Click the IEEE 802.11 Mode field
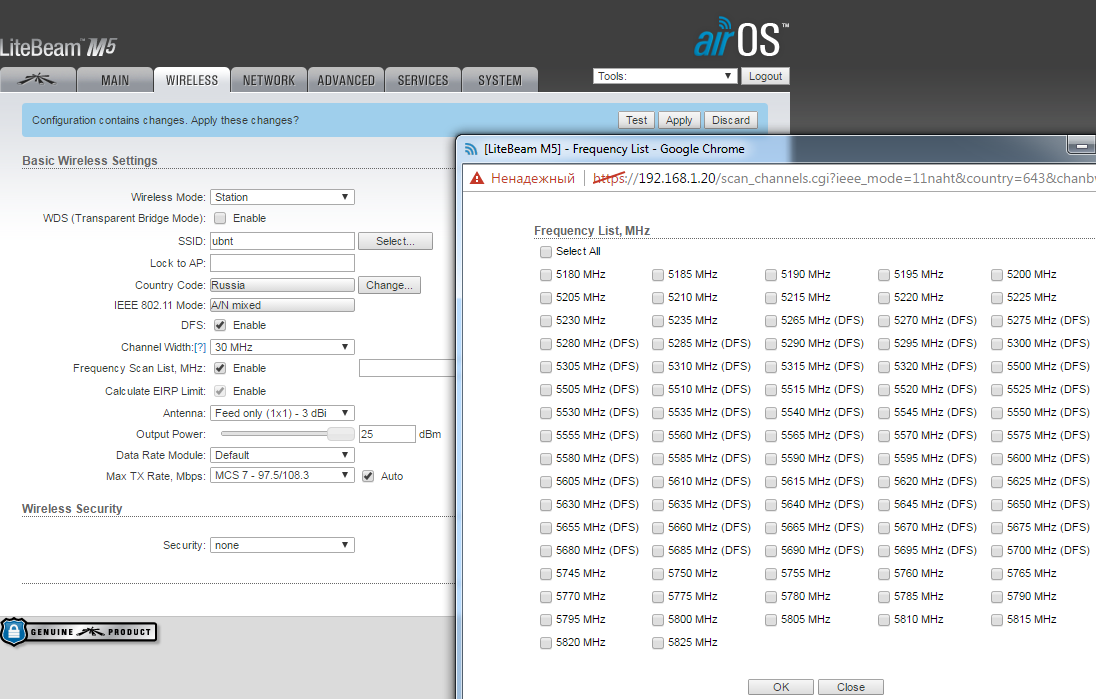Viewport: 1096px width, 699px height. tap(282, 305)
